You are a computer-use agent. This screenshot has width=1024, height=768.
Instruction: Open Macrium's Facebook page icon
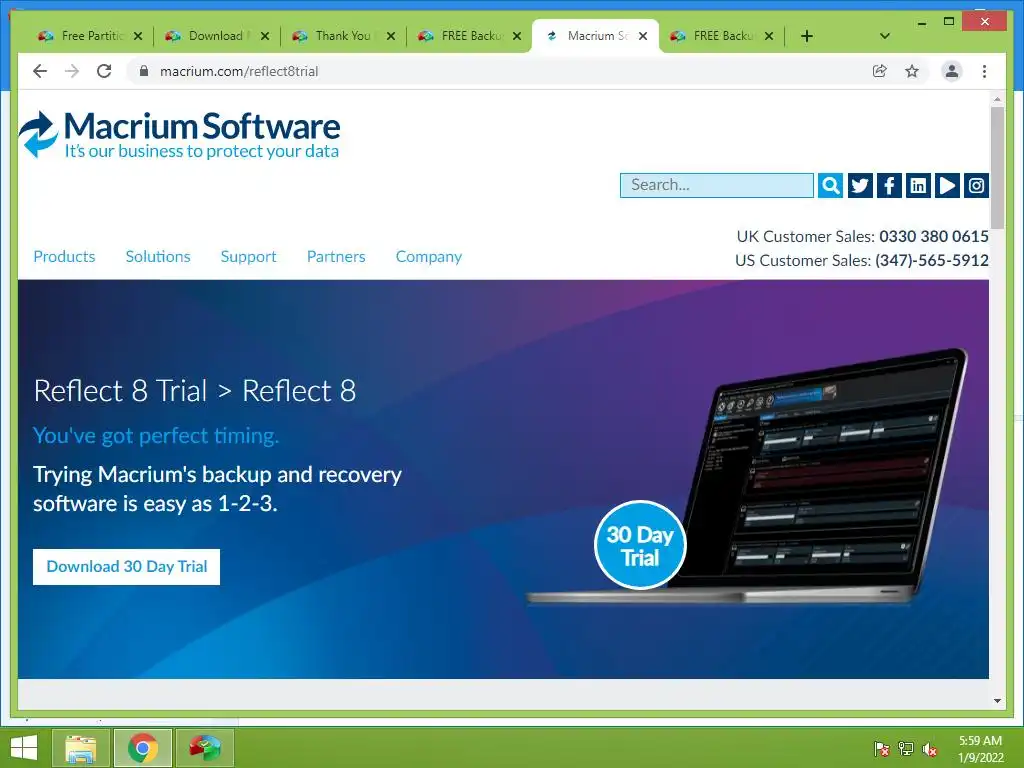tap(889, 185)
